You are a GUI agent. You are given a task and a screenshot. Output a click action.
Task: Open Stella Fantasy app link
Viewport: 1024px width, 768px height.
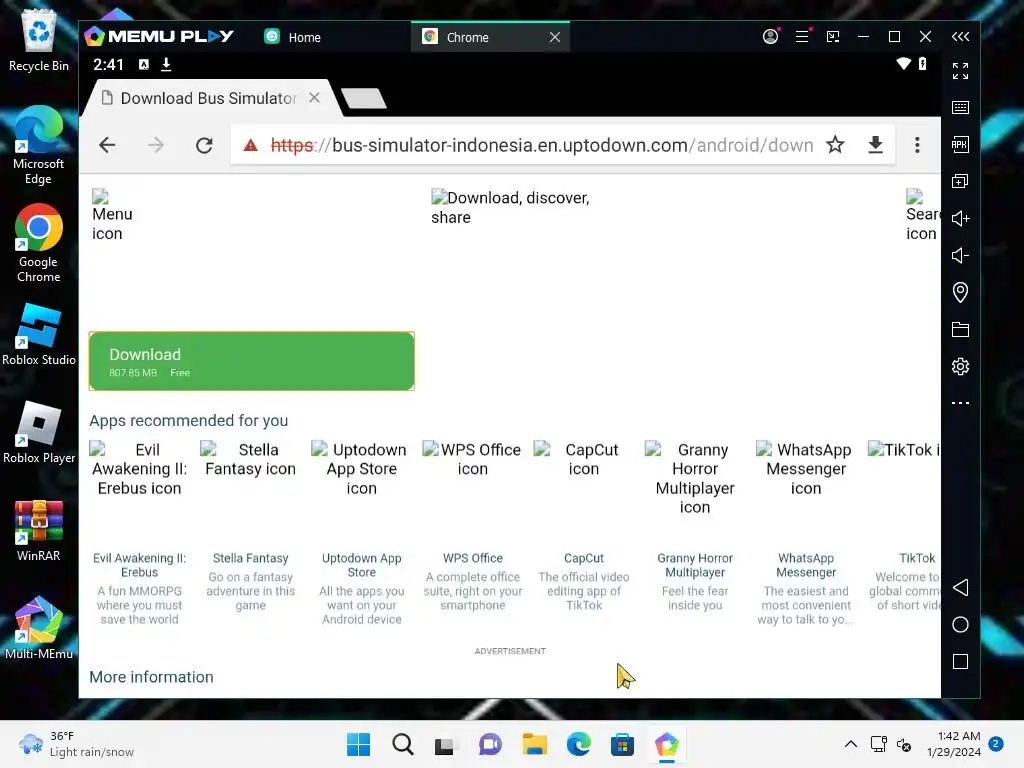pyautogui.click(x=250, y=558)
